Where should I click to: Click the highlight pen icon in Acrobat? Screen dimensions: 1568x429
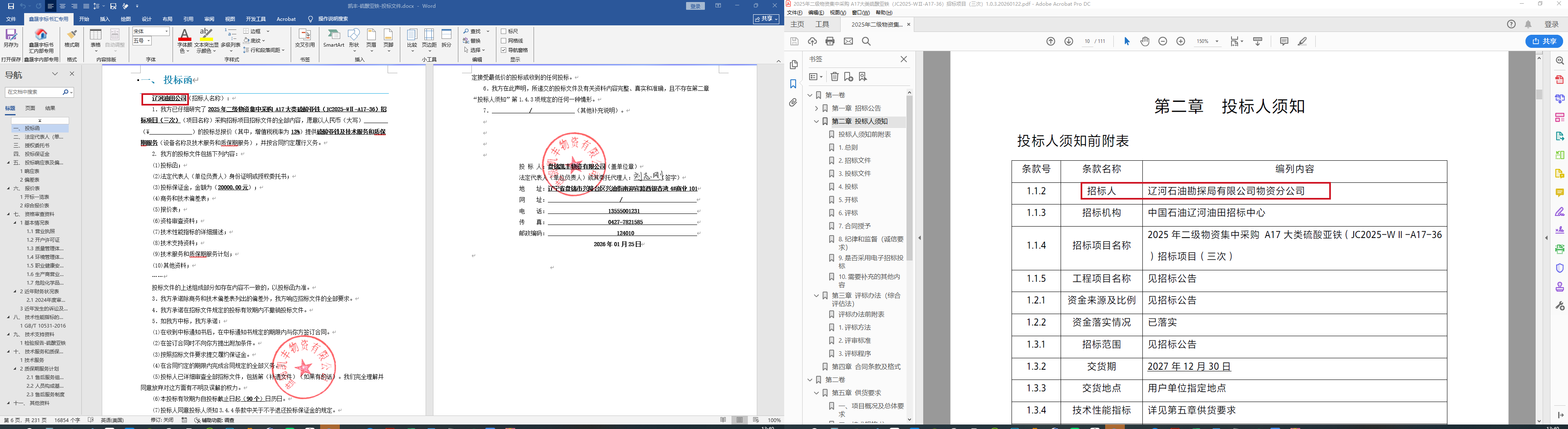pos(1302,41)
